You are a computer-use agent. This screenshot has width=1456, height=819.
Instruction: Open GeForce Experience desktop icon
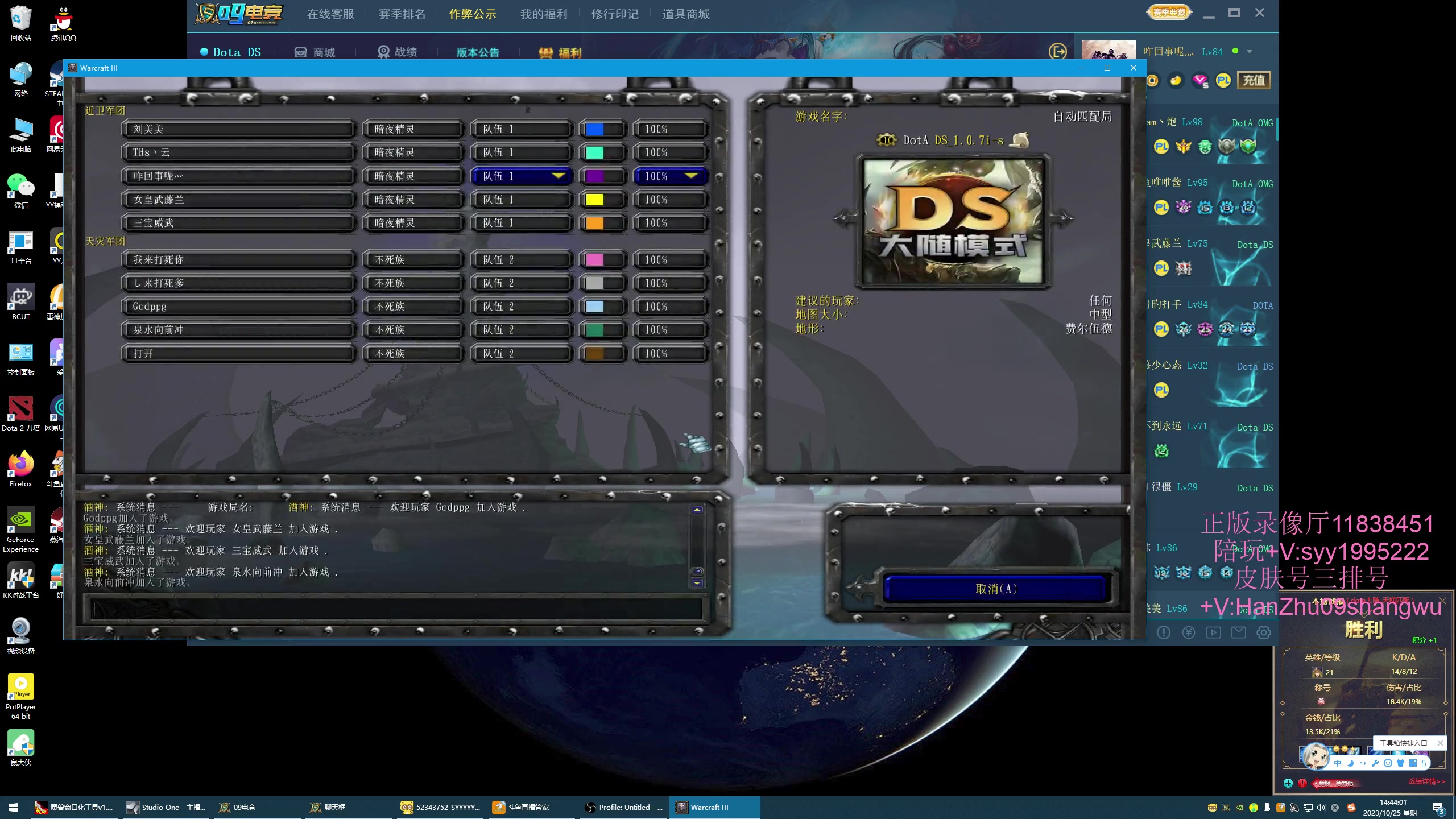pyautogui.click(x=20, y=529)
